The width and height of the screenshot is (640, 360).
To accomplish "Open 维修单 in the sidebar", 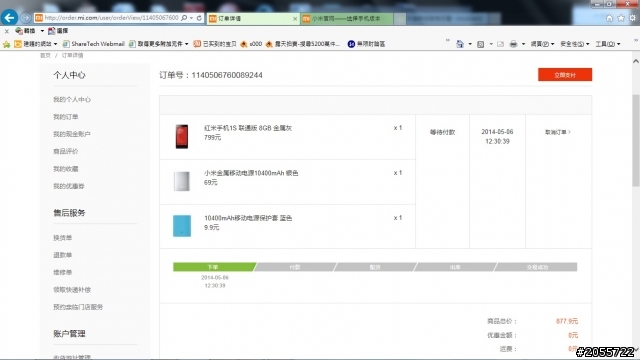I will [62, 272].
